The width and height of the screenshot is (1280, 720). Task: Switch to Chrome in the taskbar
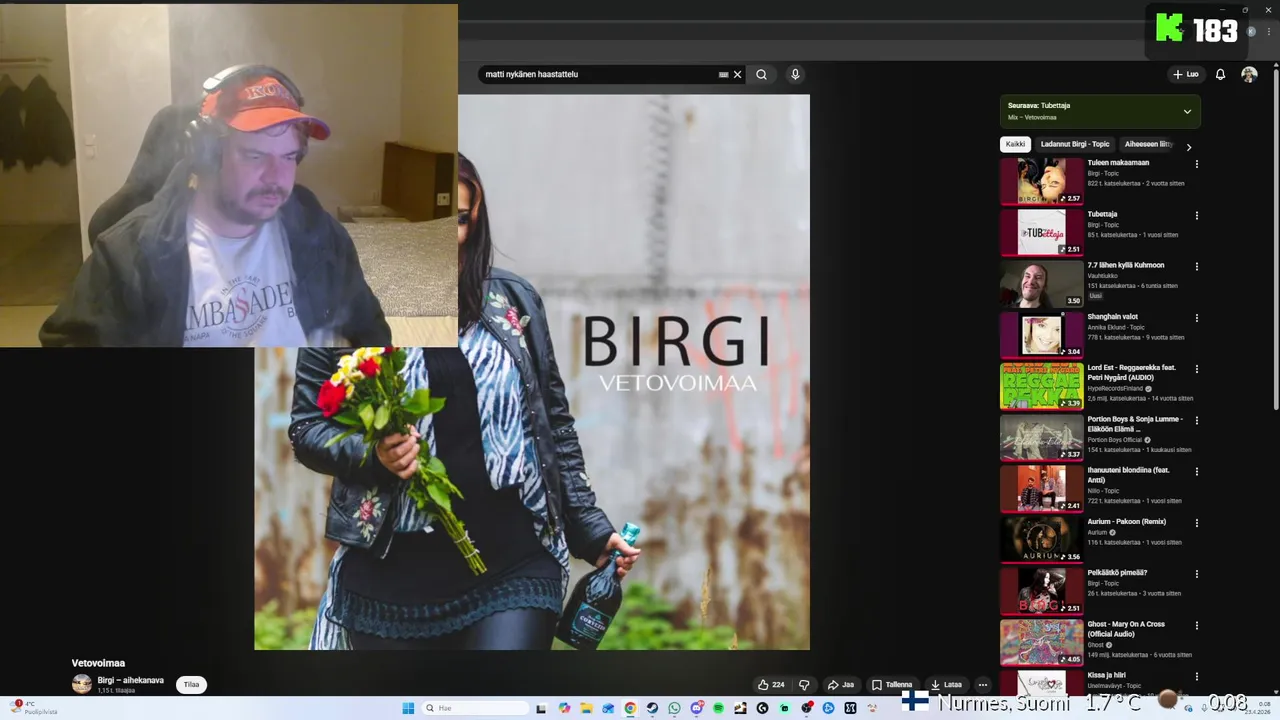point(630,708)
